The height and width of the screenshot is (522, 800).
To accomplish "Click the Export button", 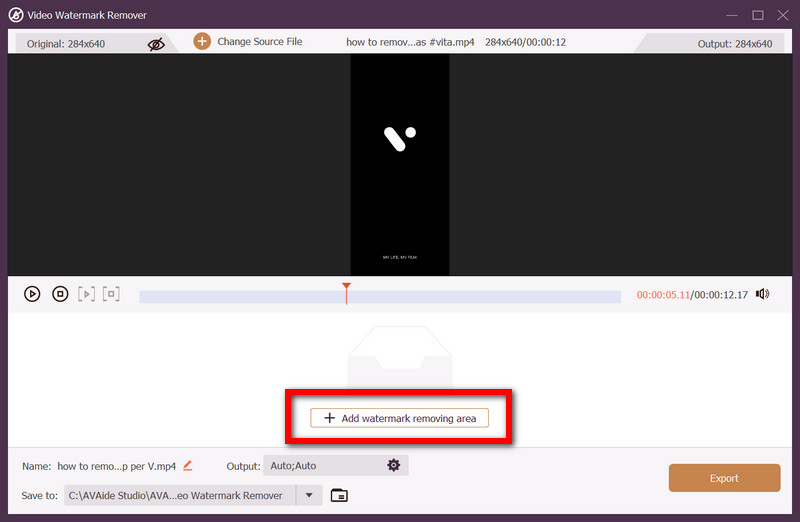I will click(x=724, y=478).
